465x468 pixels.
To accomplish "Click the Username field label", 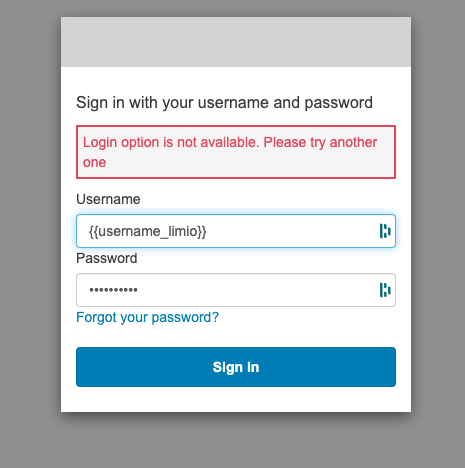I will (108, 199).
